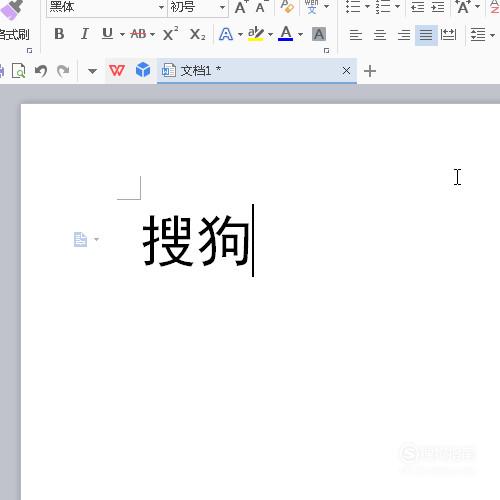500x500 pixels.
Task: Apply yellow text highlight color
Action: tap(256, 34)
